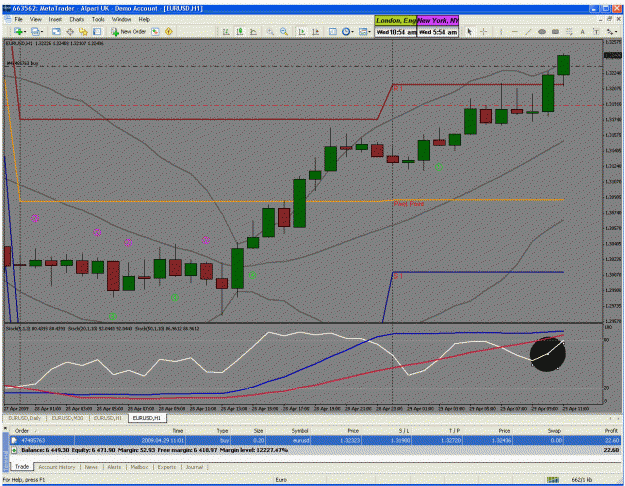The height and width of the screenshot is (486, 625).
Task: Open the Indicators list icon
Action: pos(332,32)
